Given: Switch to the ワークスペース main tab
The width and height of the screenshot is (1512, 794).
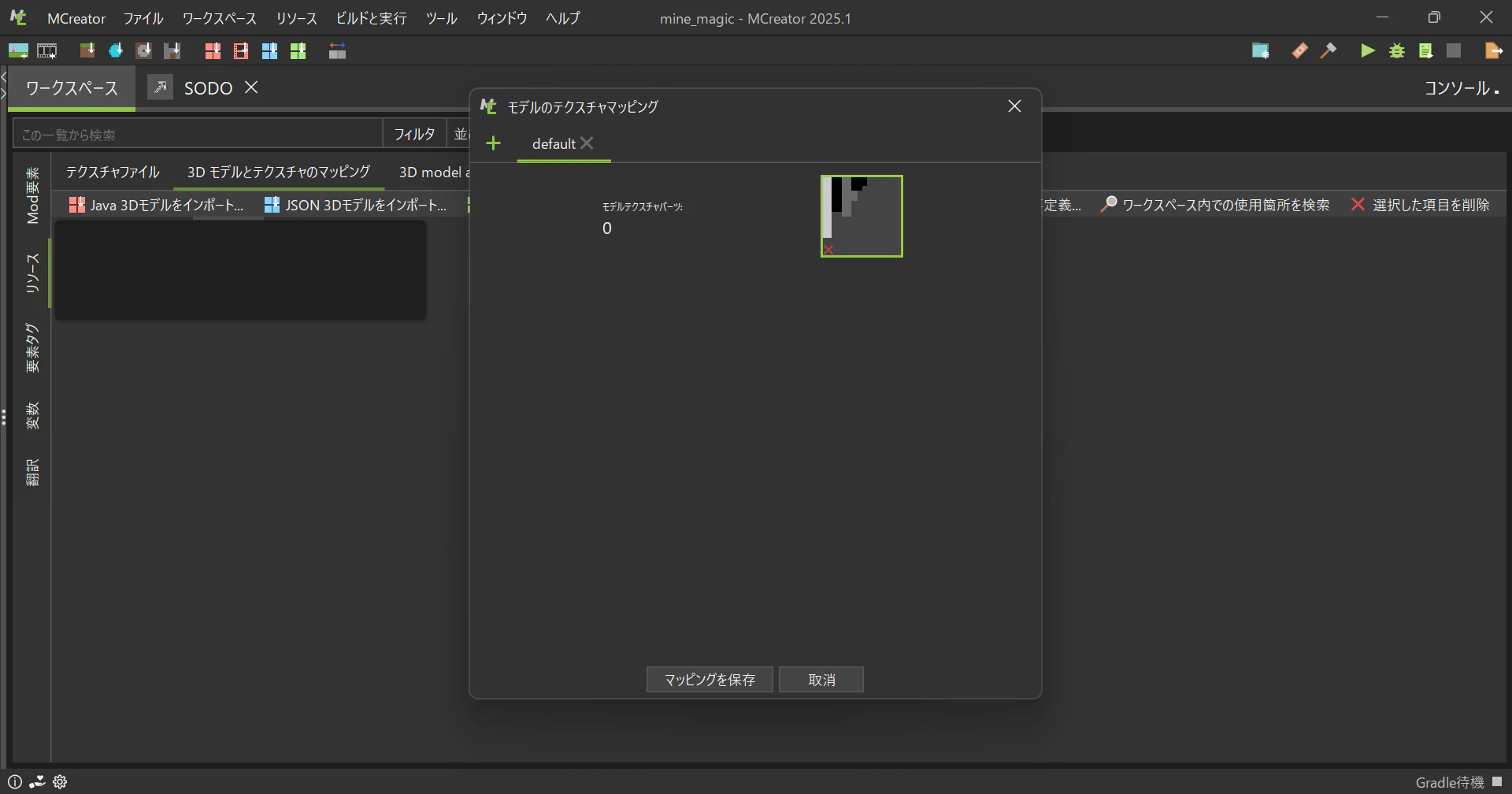Looking at the screenshot, I should click(72, 87).
